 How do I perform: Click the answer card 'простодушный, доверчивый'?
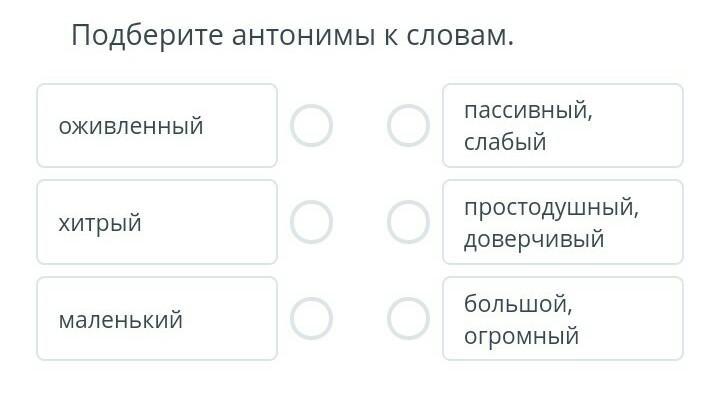pyautogui.click(x=563, y=222)
